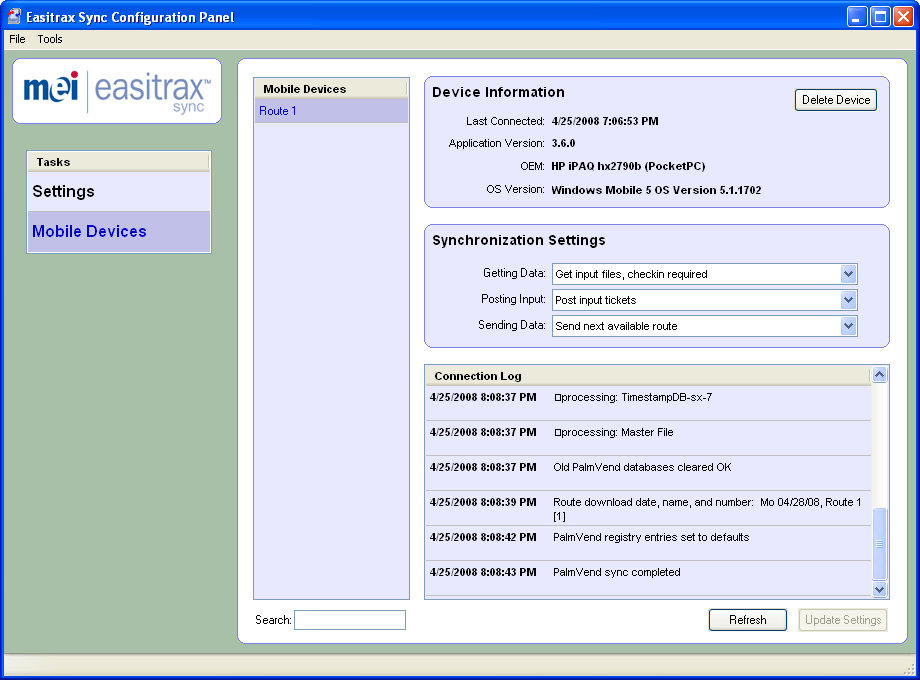
Task: Click the connection log scroll up arrow
Action: pos(879,374)
